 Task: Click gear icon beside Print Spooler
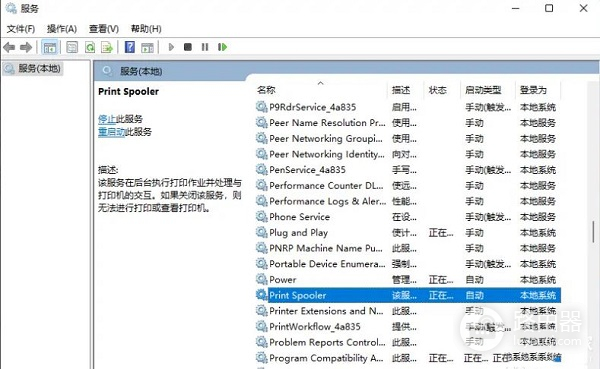(261, 295)
